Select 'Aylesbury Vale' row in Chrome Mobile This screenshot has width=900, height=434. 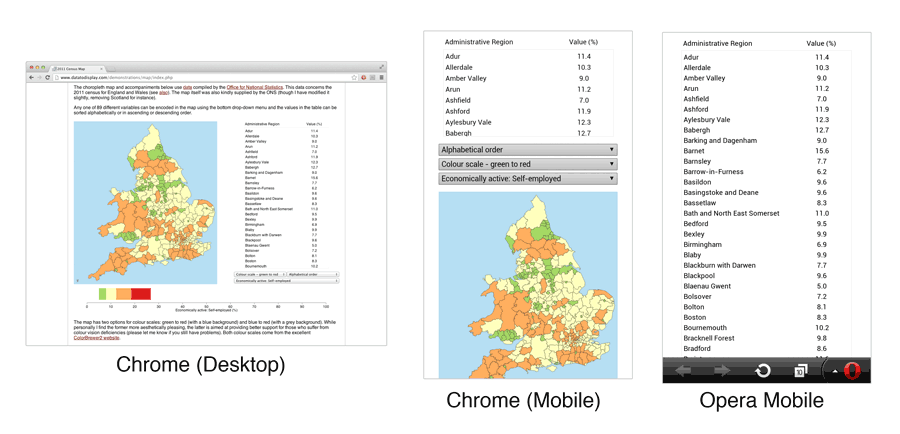click(528, 122)
